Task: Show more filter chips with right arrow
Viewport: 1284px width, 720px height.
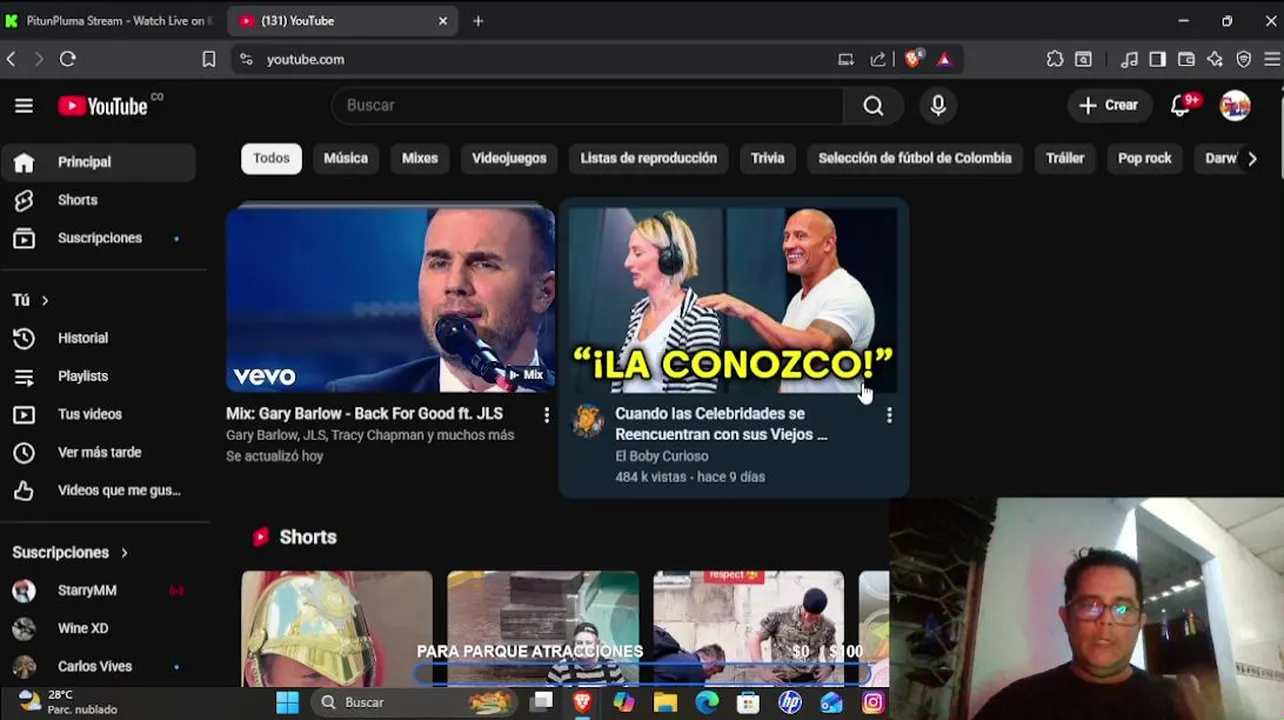Action: 1252,158
